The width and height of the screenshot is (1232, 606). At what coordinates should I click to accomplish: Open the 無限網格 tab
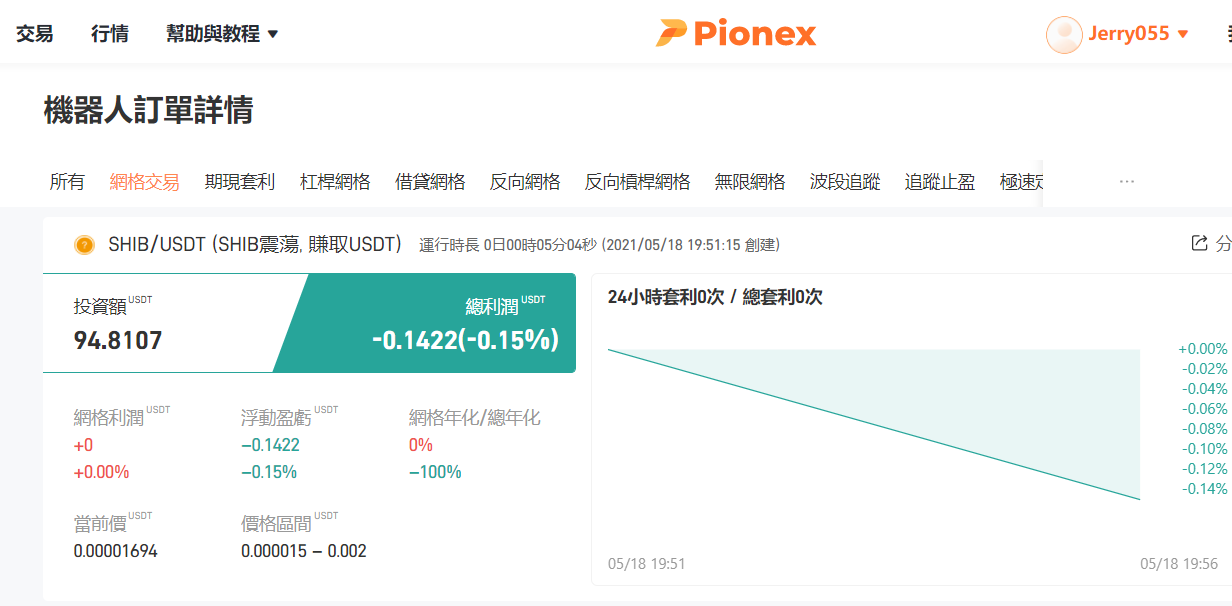tap(750, 182)
